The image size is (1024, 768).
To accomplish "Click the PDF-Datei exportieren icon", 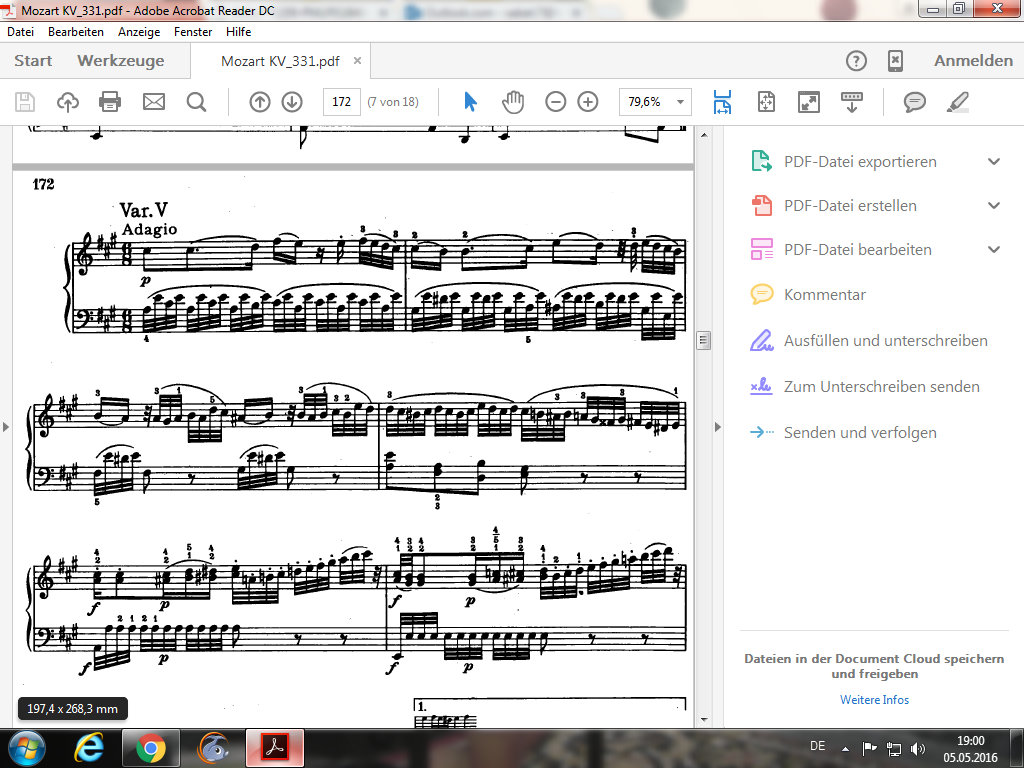I will (x=761, y=161).
